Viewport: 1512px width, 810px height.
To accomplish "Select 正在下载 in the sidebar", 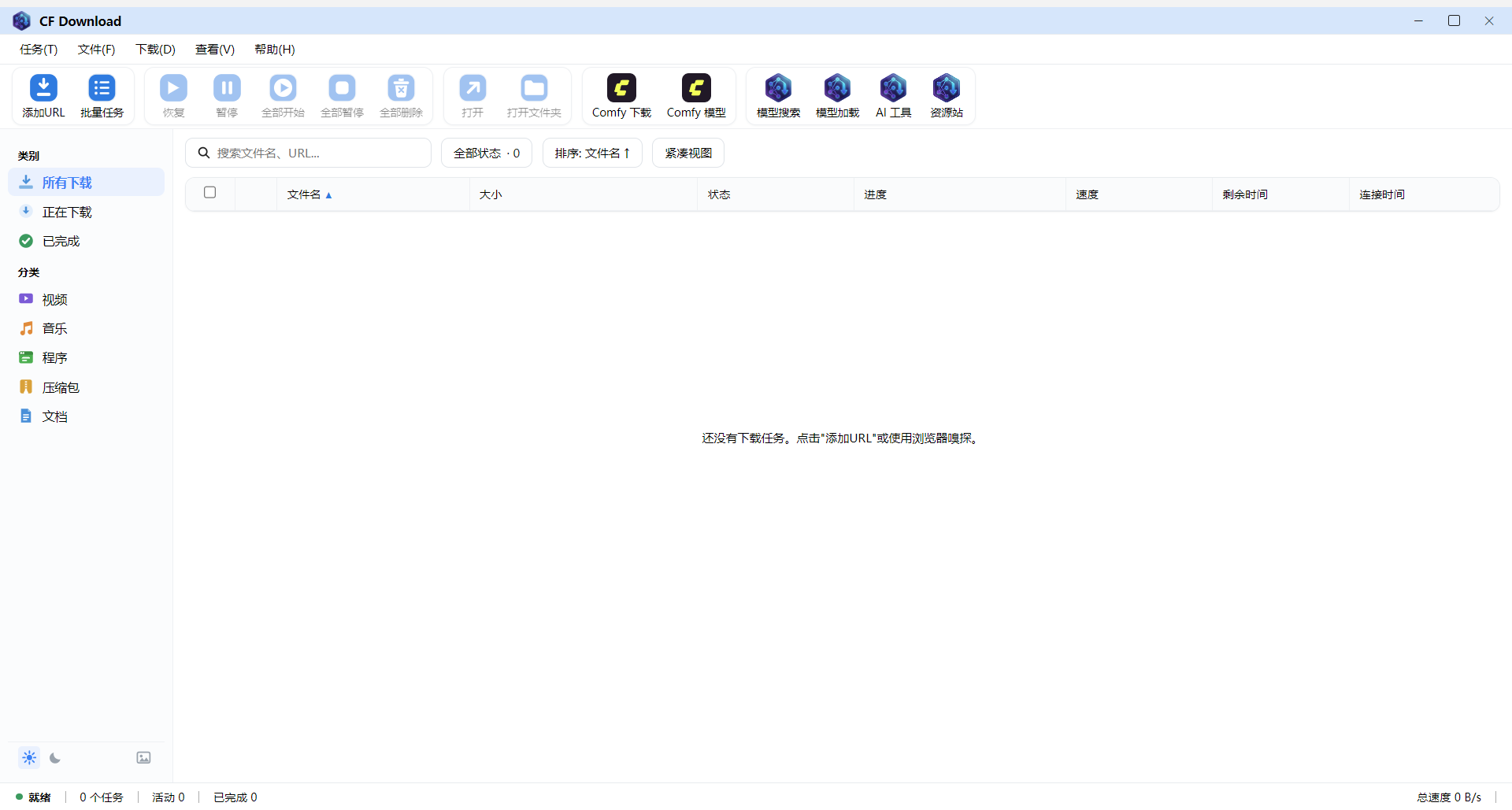I will (x=87, y=213).
